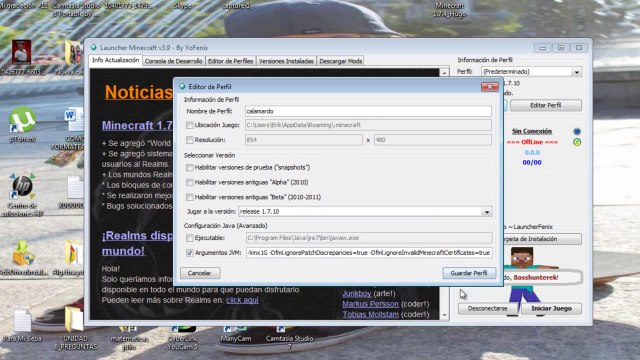The width and height of the screenshot is (640, 360).
Task: Switch to the Descargar Mods tab
Action: point(340,61)
